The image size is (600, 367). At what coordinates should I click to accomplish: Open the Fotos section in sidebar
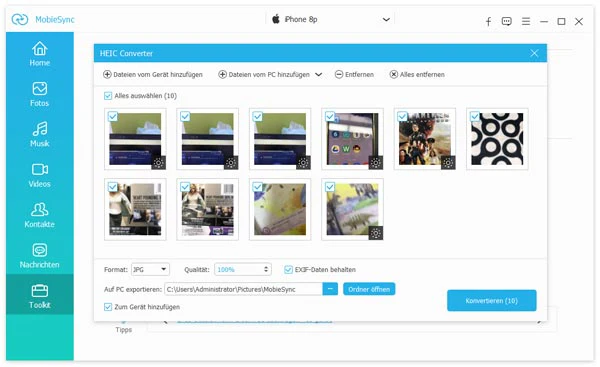(x=39, y=94)
